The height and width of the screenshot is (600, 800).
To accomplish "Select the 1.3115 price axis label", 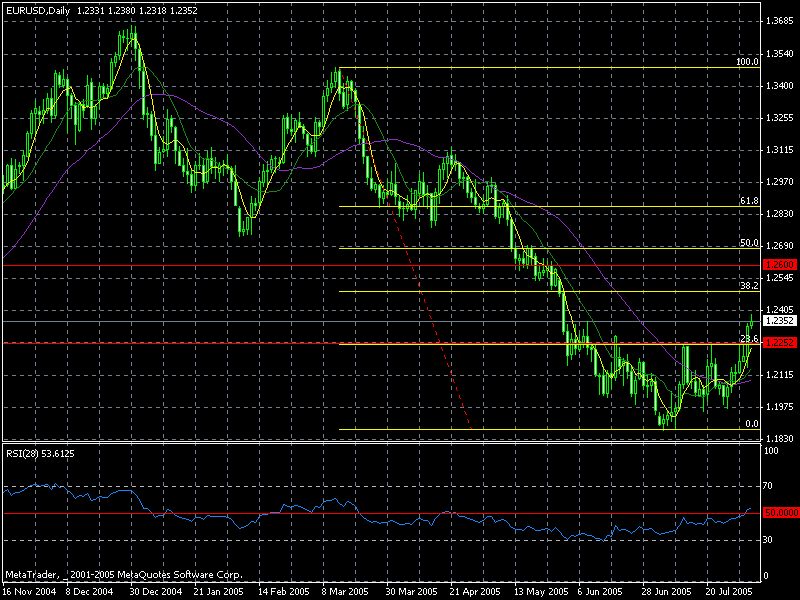I will 780,150.
